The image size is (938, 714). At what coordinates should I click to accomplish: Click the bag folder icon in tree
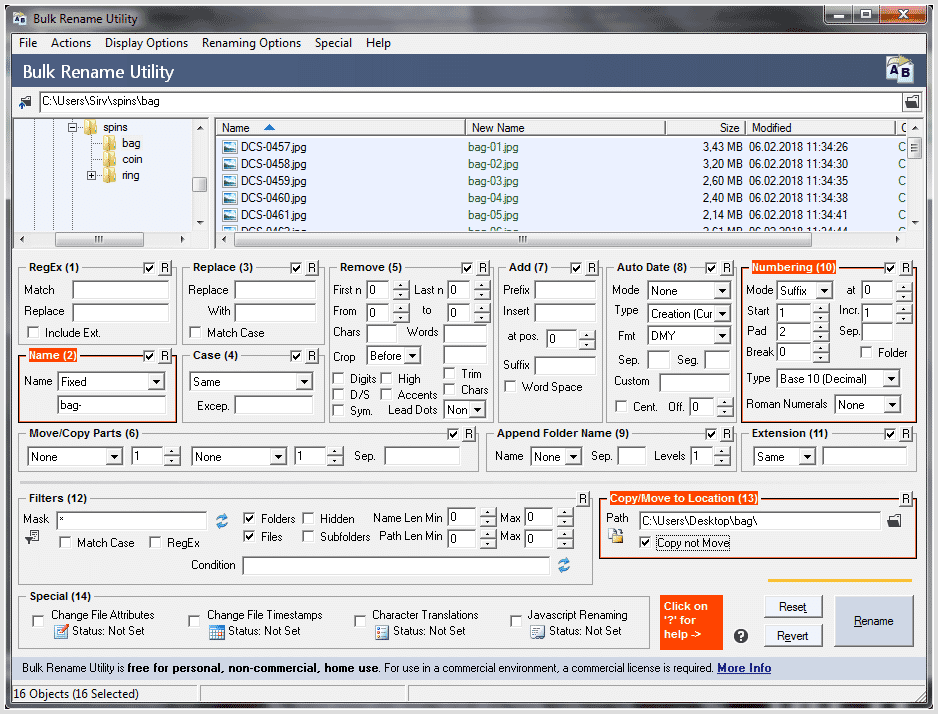[x=109, y=144]
